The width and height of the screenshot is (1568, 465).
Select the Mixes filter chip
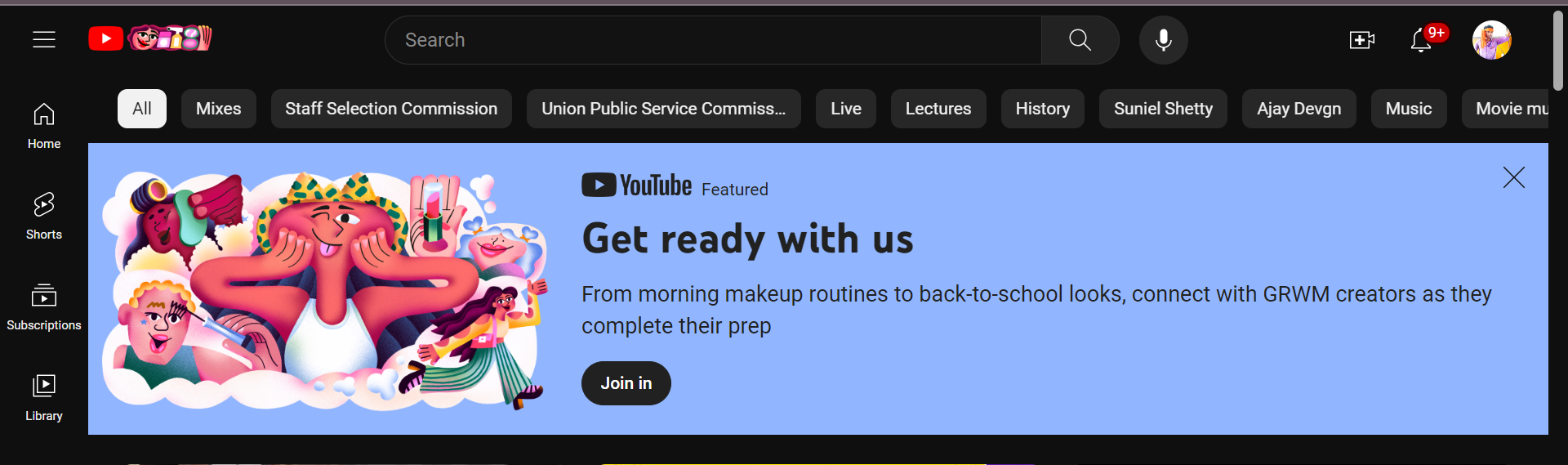(219, 109)
